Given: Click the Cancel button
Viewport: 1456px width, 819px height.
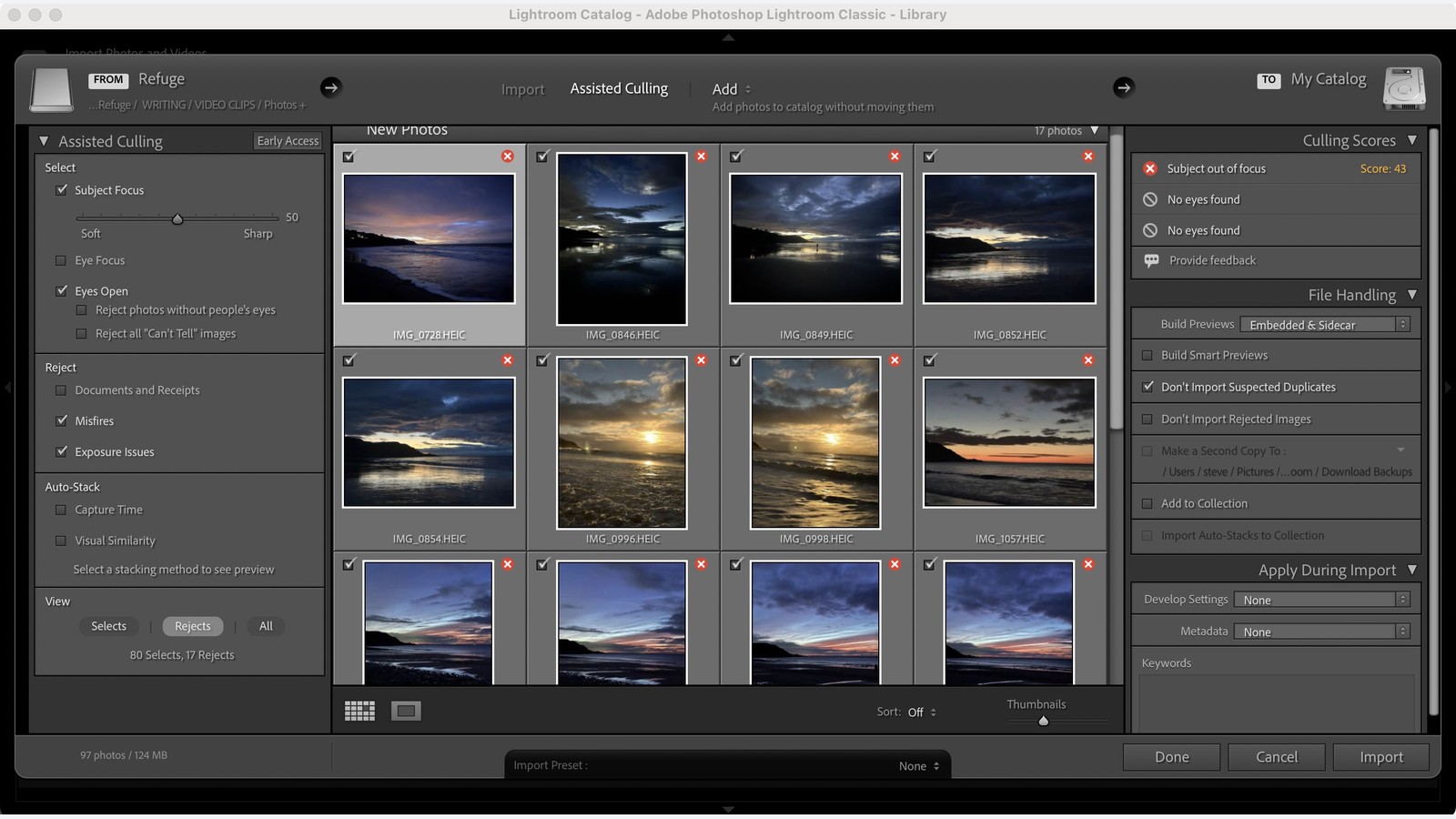Looking at the screenshot, I should [x=1276, y=757].
